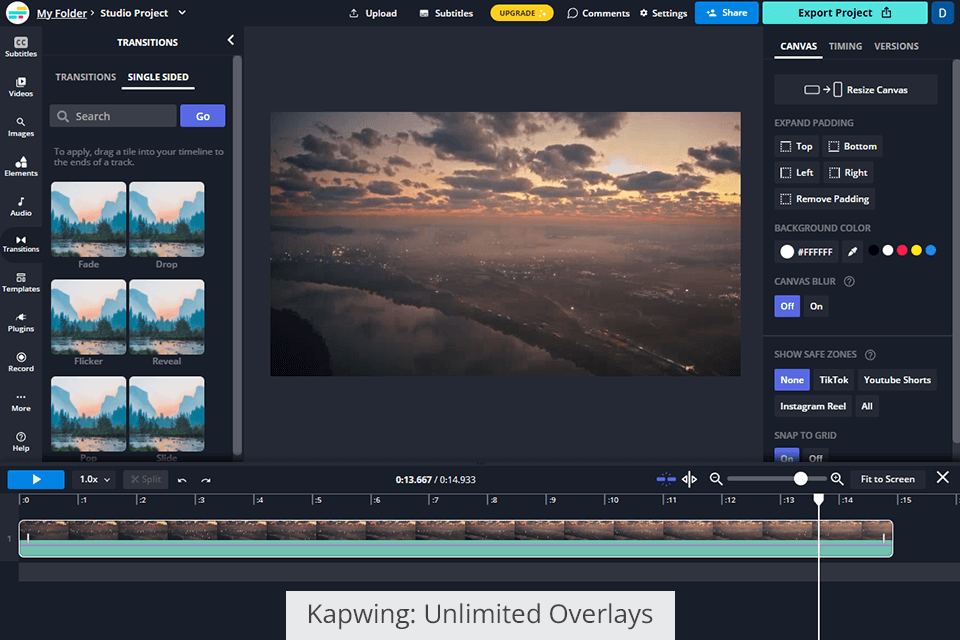Viewport: 960px width, 640px height.
Task: Open Show Safe Zones help question mark
Action: (870, 355)
